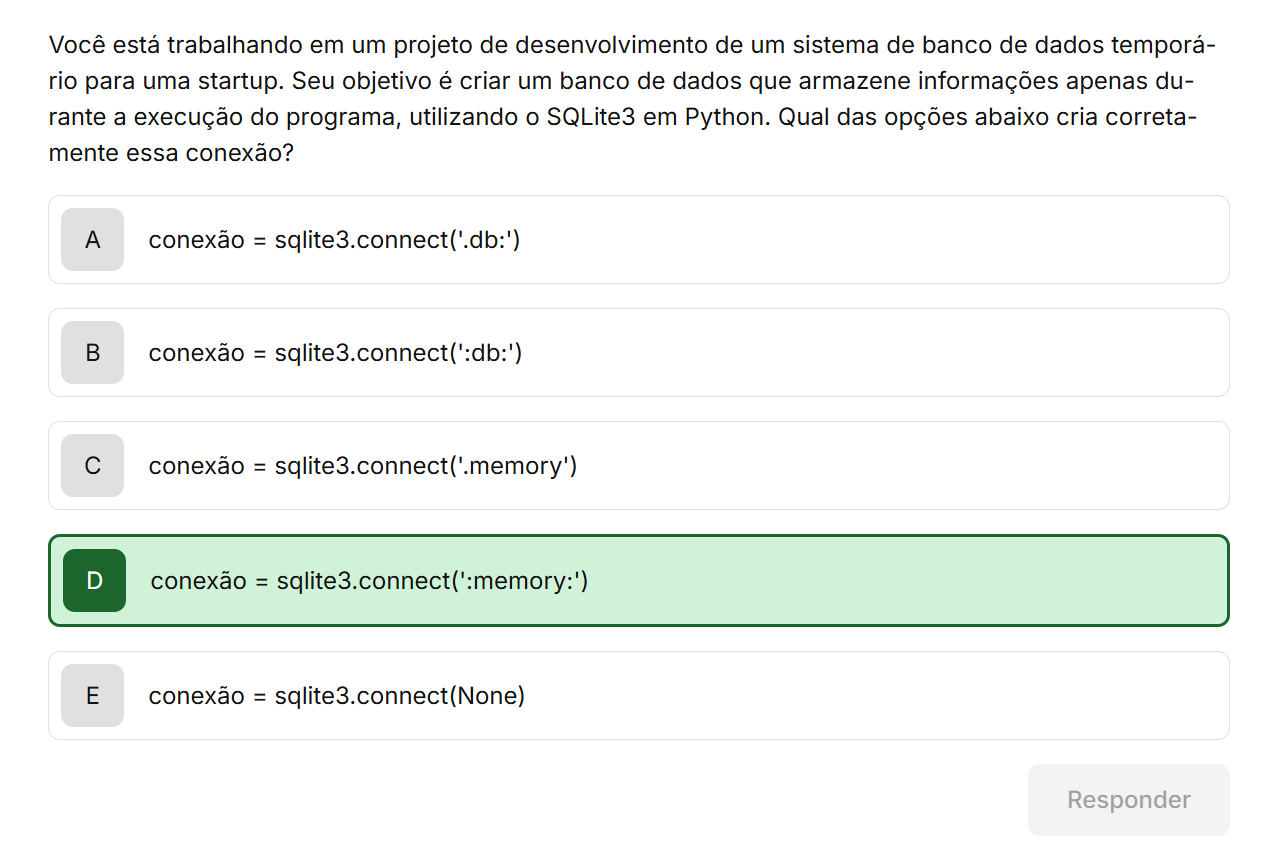Choose the sqlite3.connect(None) answer text
The height and width of the screenshot is (841, 1280).
(336, 695)
